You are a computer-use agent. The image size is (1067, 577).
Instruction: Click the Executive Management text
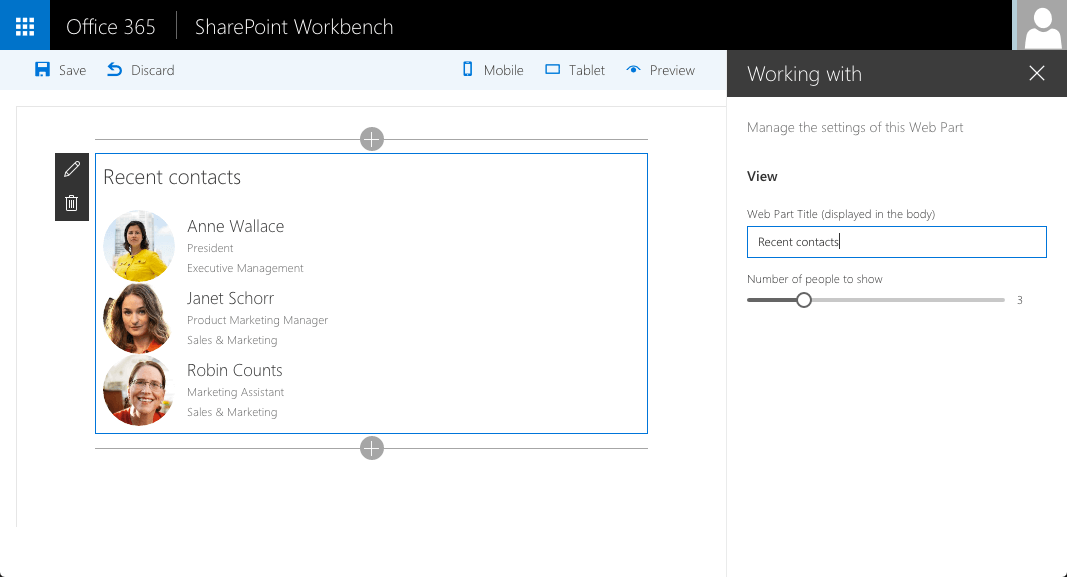click(245, 268)
